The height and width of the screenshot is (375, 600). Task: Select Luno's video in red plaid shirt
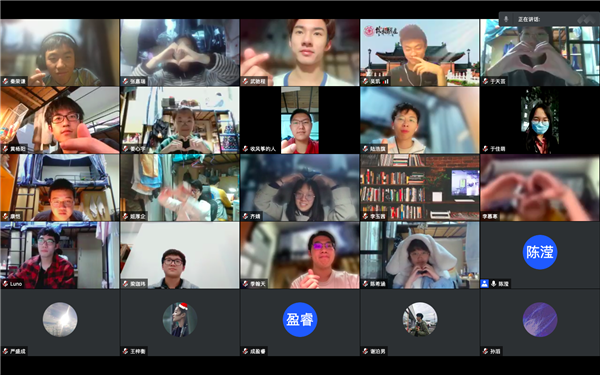click(60, 255)
